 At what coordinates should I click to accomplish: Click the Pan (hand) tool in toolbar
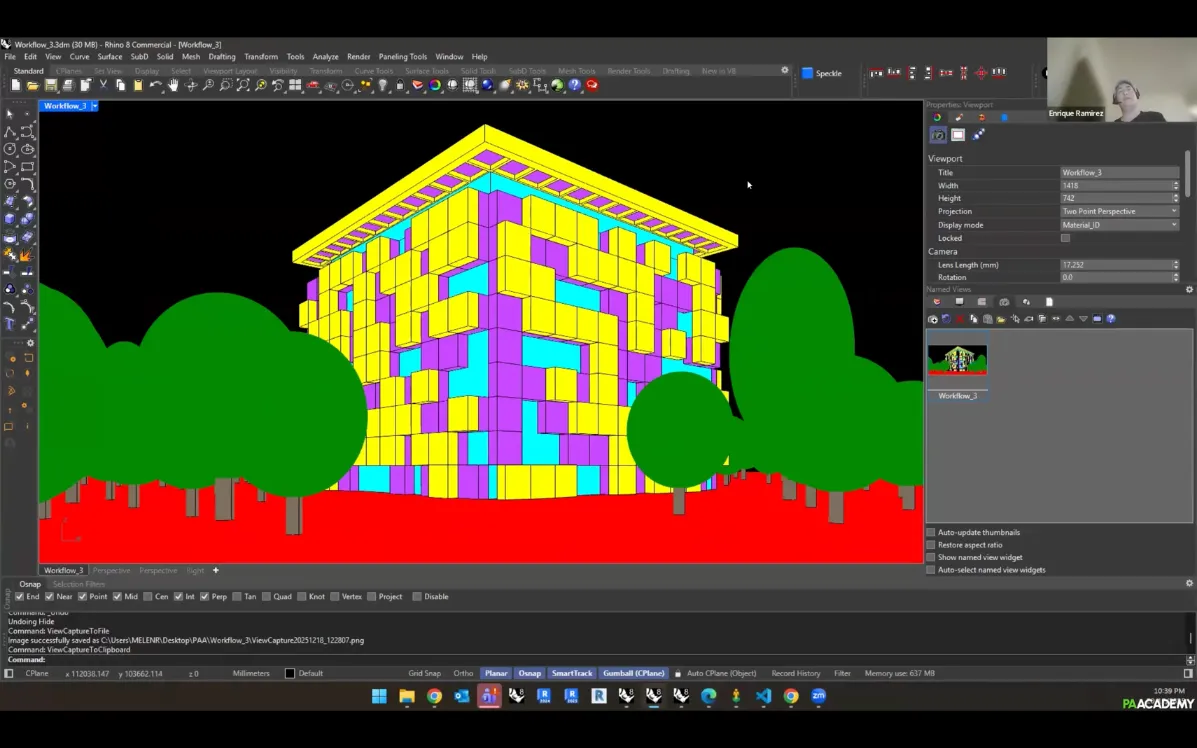point(173,86)
